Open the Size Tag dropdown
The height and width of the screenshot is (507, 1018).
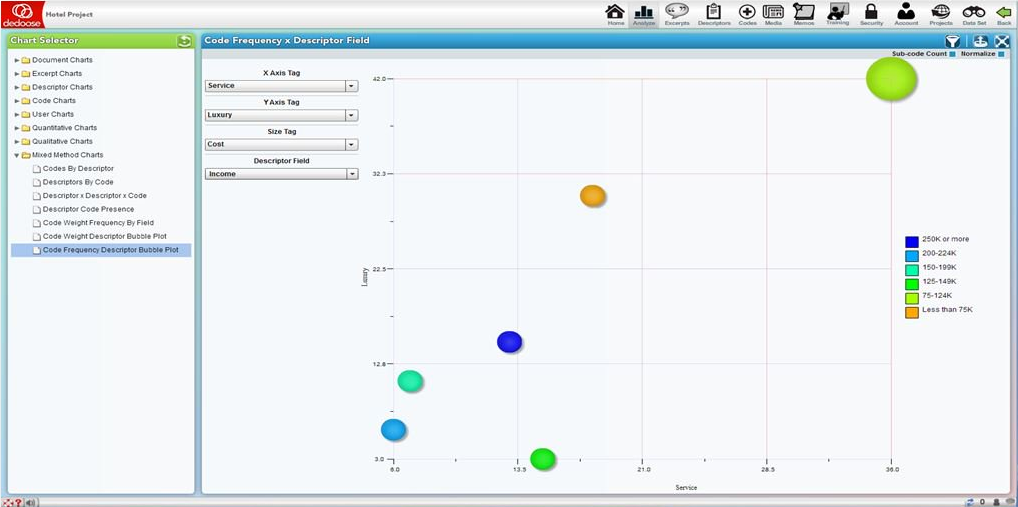click(x=281, y=144)
